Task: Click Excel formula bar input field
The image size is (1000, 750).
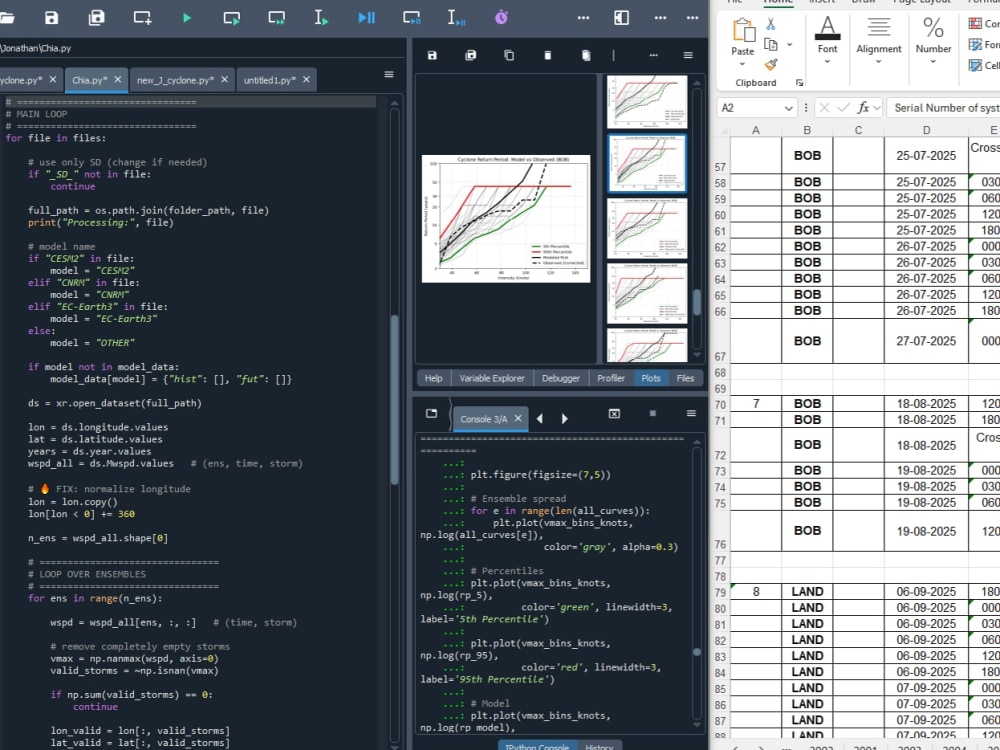Action: pos(943,108)
